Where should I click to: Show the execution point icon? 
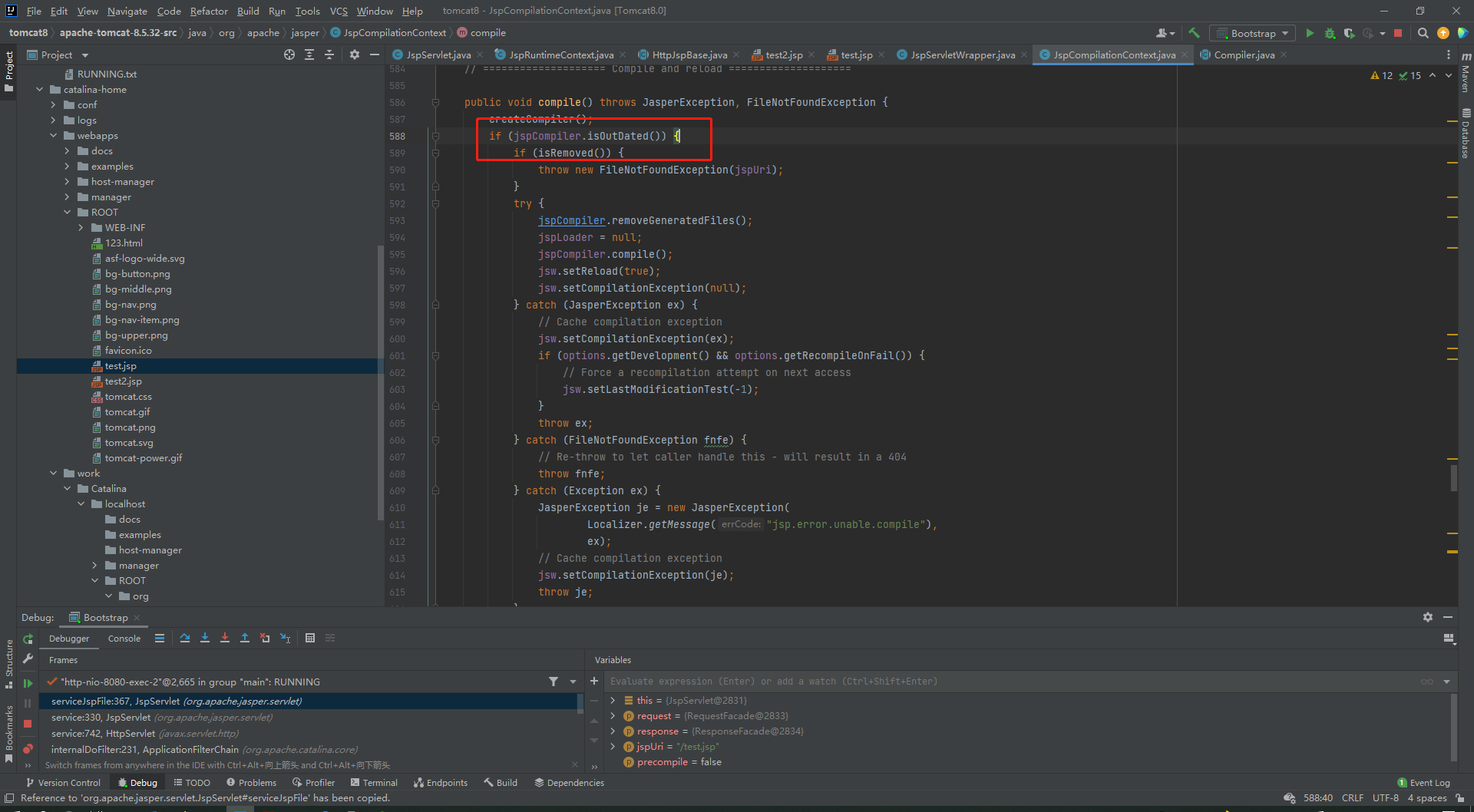160,638
